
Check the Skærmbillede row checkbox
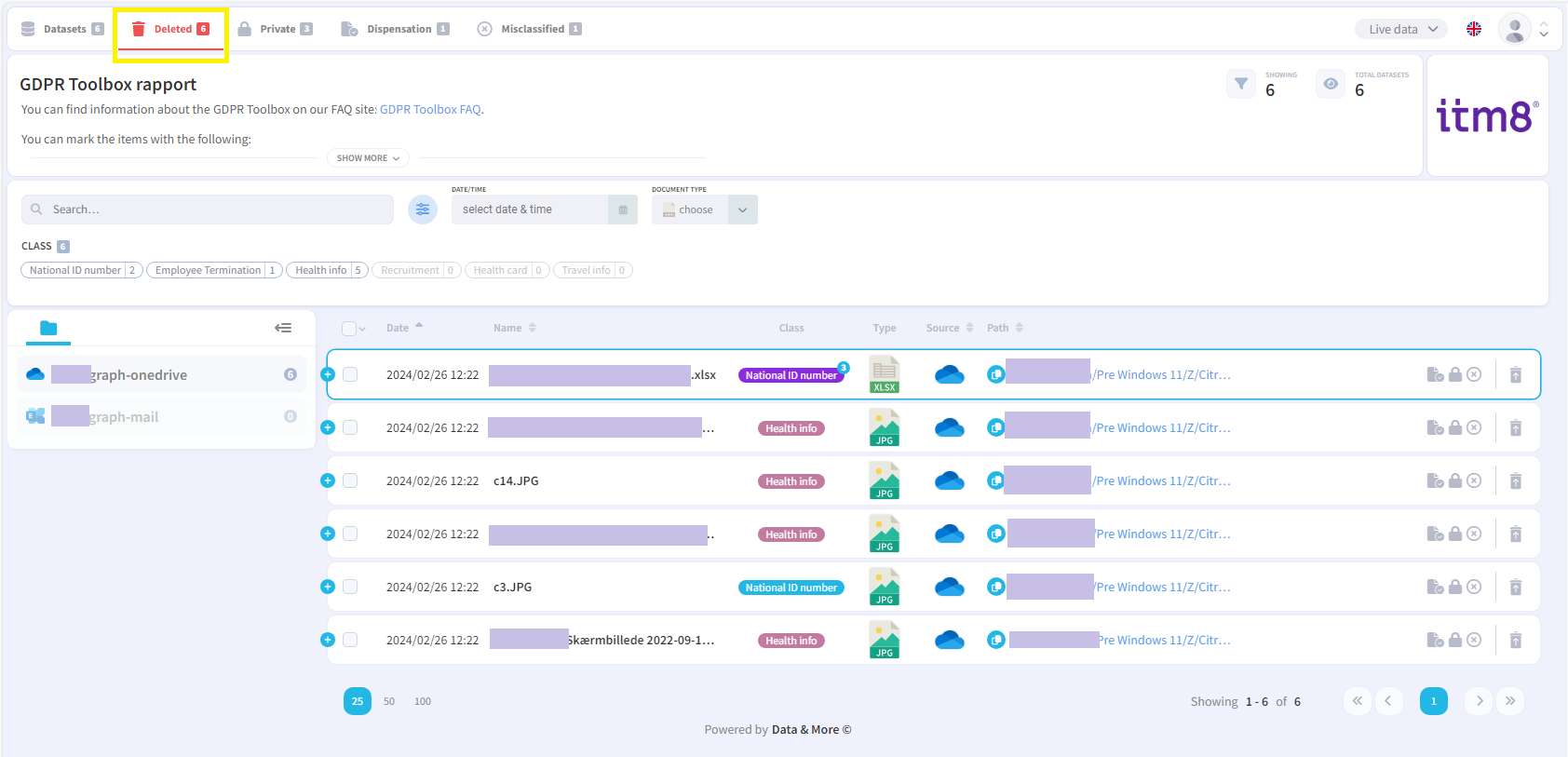[350, 640]
